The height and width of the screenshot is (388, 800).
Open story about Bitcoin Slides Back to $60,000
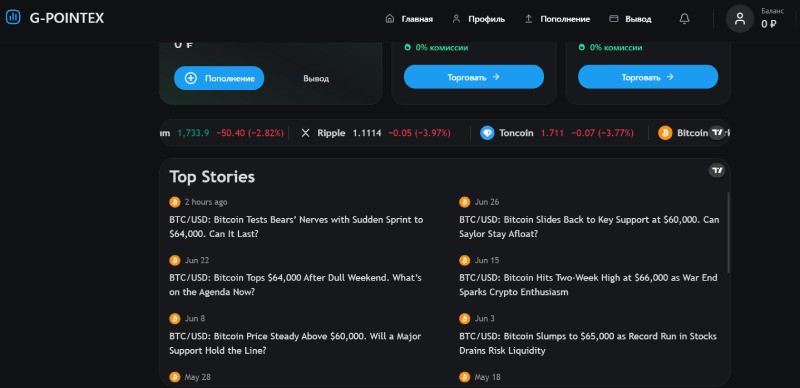(x=589, y=227)
